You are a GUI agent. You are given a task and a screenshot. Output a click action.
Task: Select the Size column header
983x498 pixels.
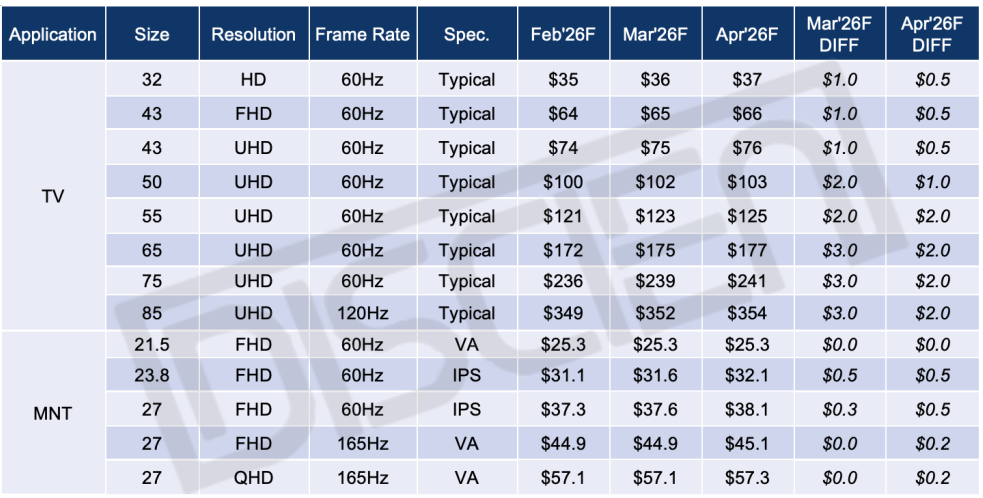tap(153, 34)
